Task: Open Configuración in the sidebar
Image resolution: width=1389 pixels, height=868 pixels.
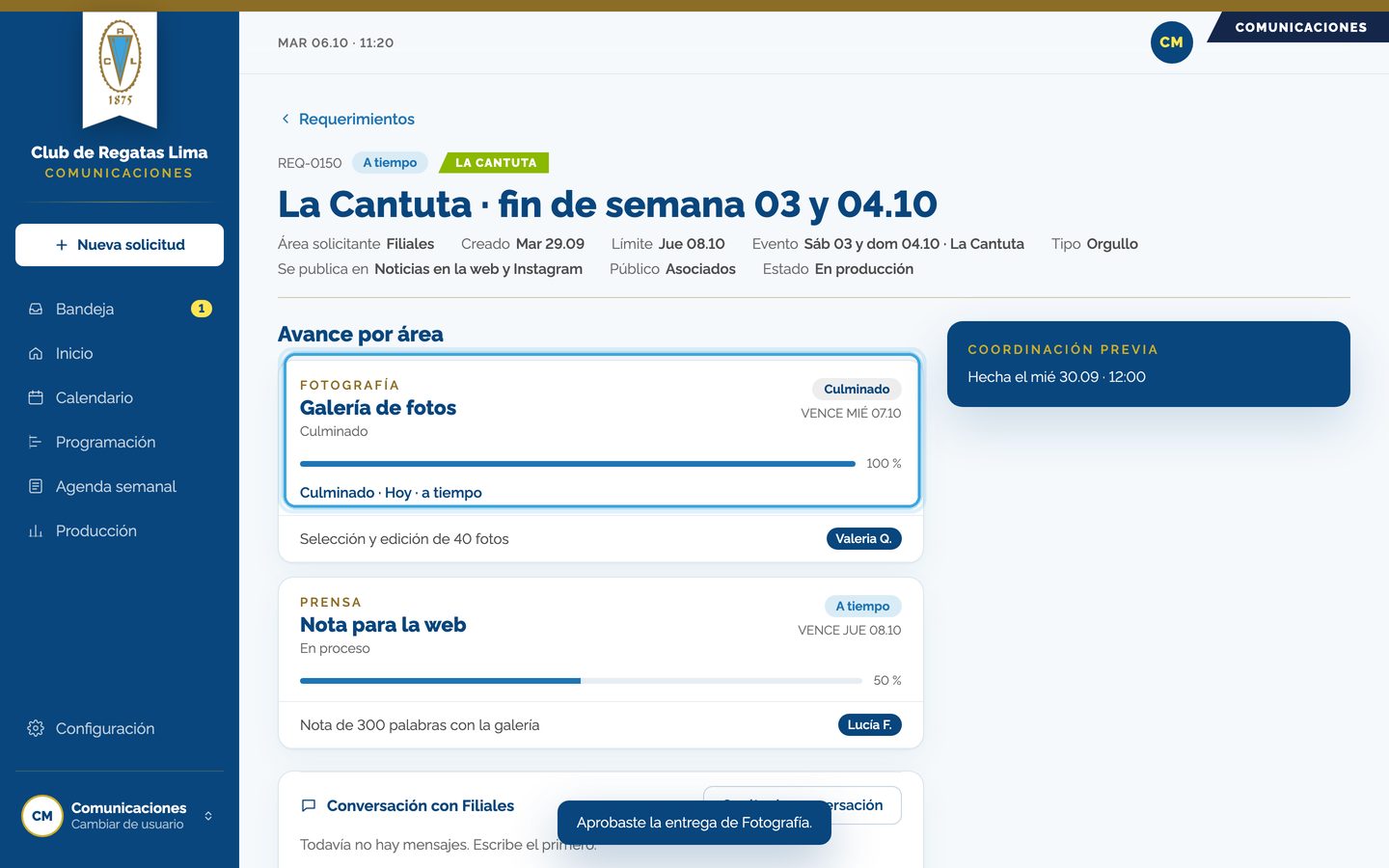Action: point(120,728)
